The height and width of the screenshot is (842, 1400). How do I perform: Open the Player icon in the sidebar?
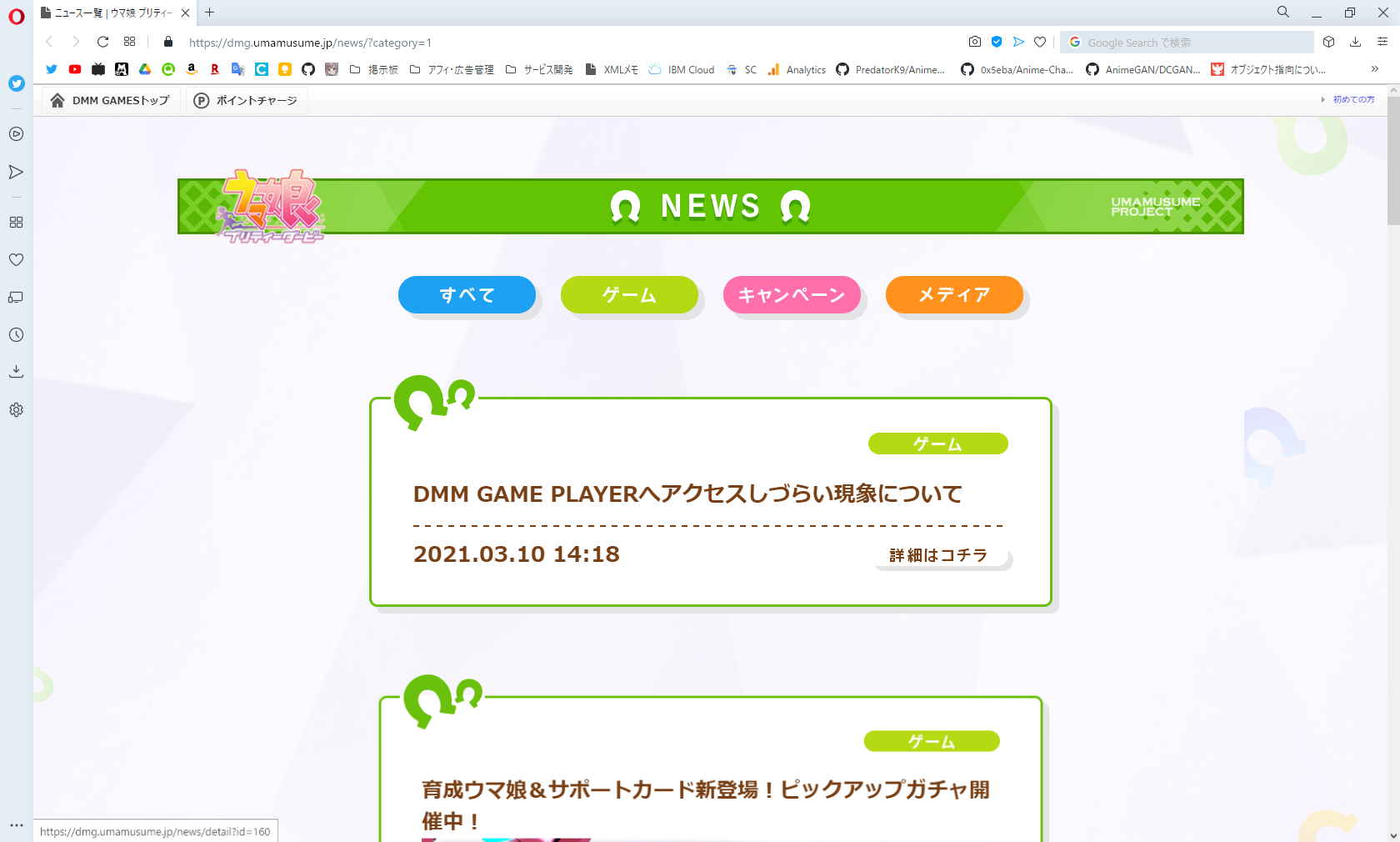pos(16,134)
